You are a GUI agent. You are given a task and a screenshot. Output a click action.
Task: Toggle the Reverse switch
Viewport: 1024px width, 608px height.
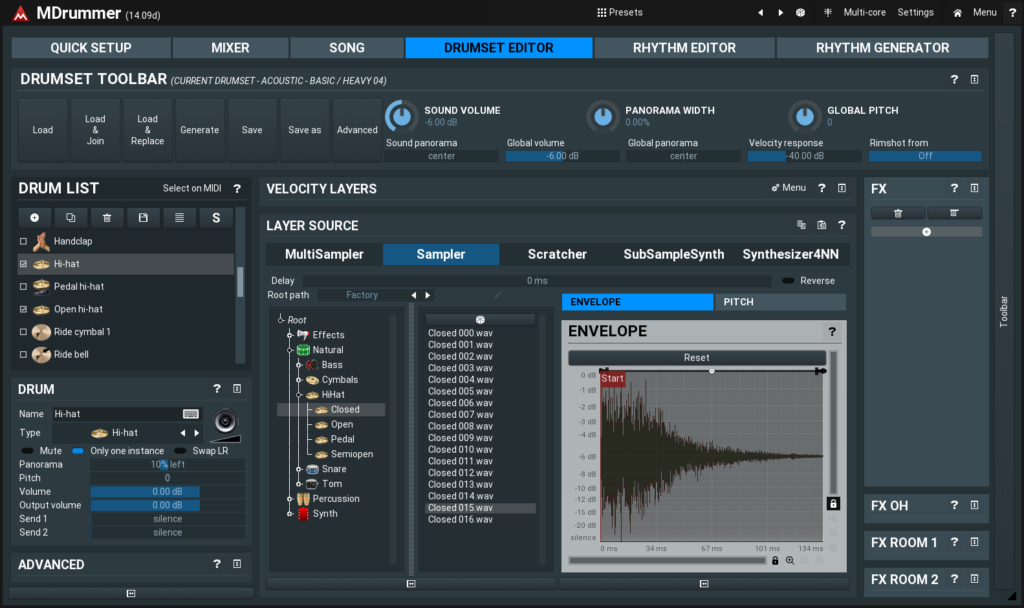pyautogui.click(x=789, y=281)
